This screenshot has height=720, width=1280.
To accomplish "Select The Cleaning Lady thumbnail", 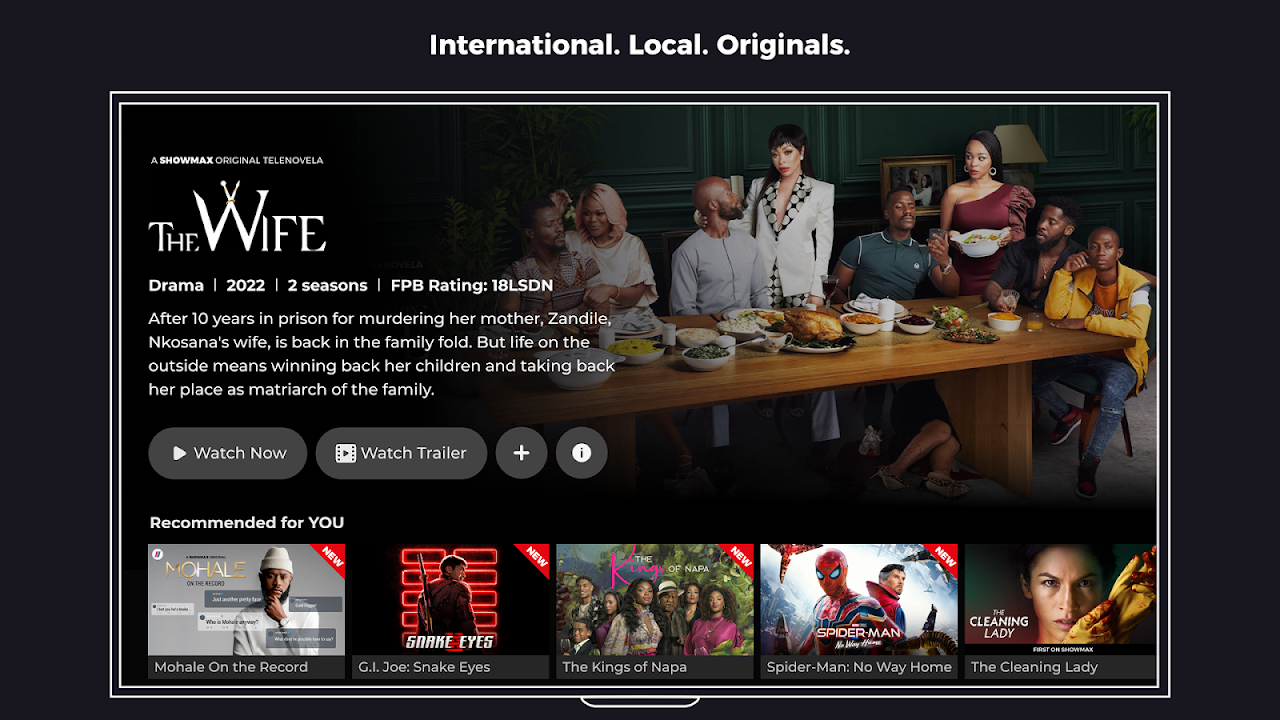I will [x=1060, y=611].
